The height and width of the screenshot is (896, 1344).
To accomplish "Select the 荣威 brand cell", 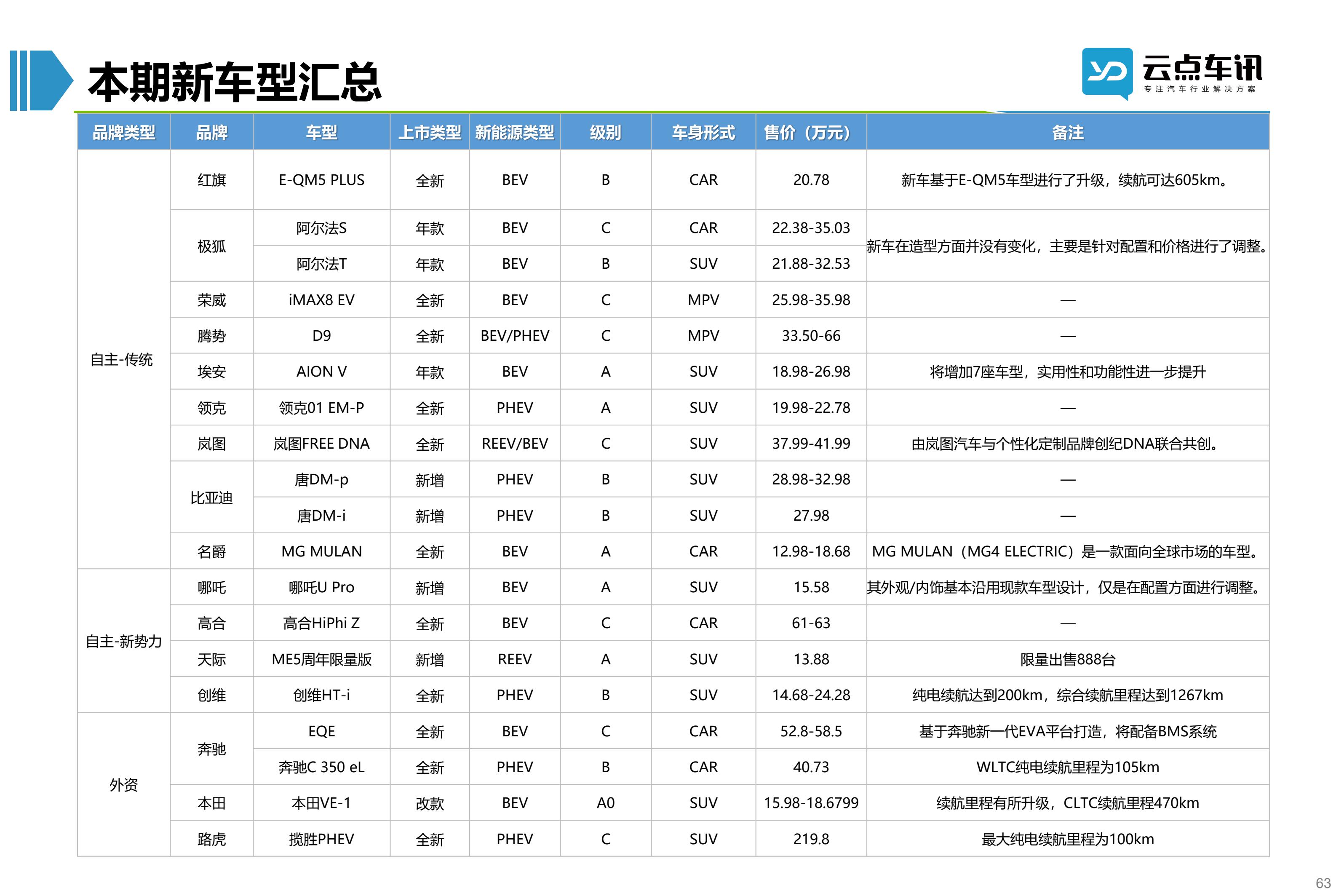I will [x=211, y=300].
